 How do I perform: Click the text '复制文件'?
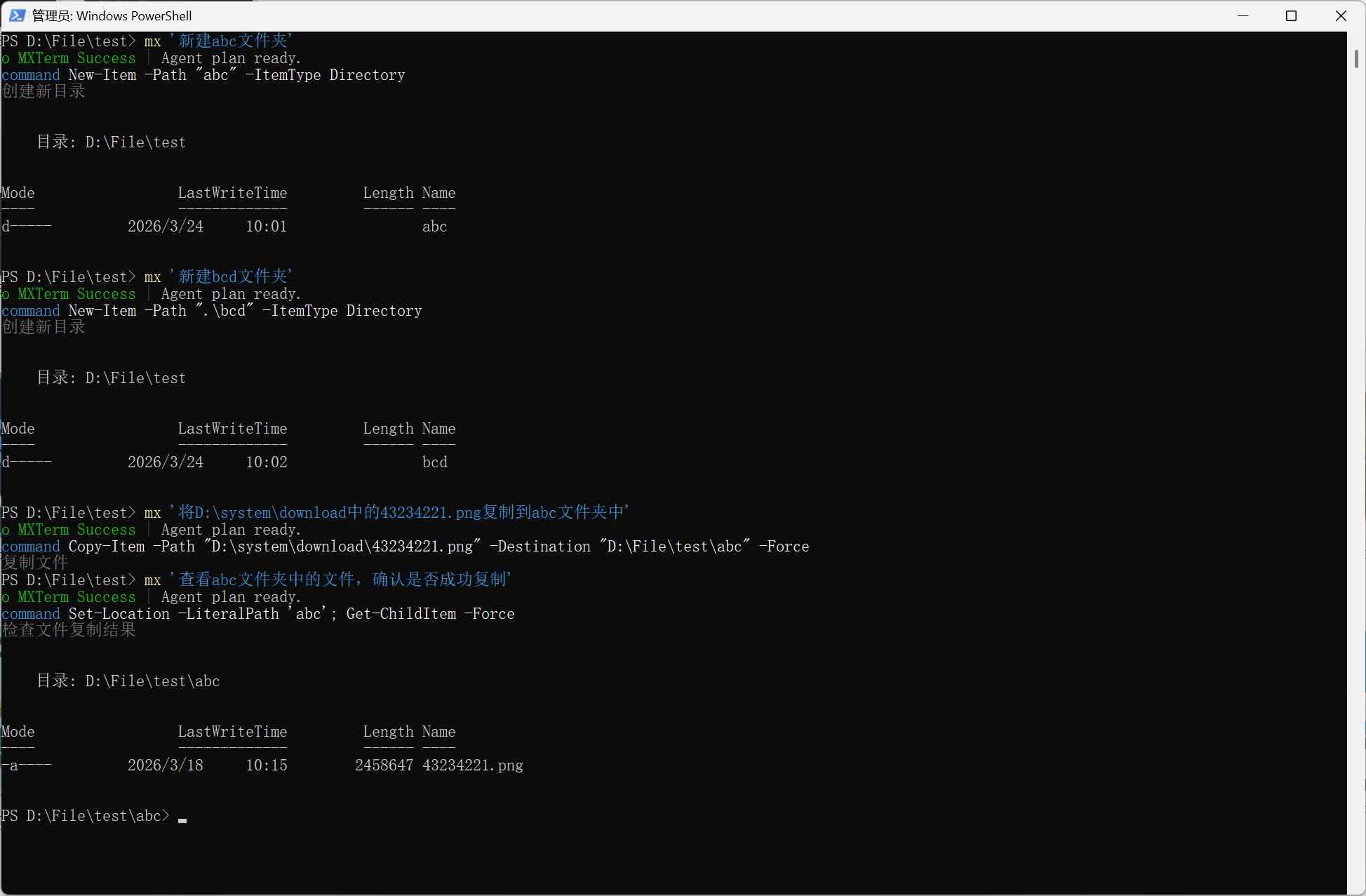[35, 562]
